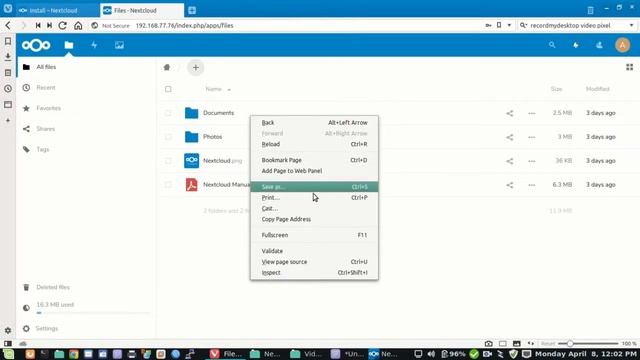Choose Copy Page Address in the context menu

click(x=314, y=219)
